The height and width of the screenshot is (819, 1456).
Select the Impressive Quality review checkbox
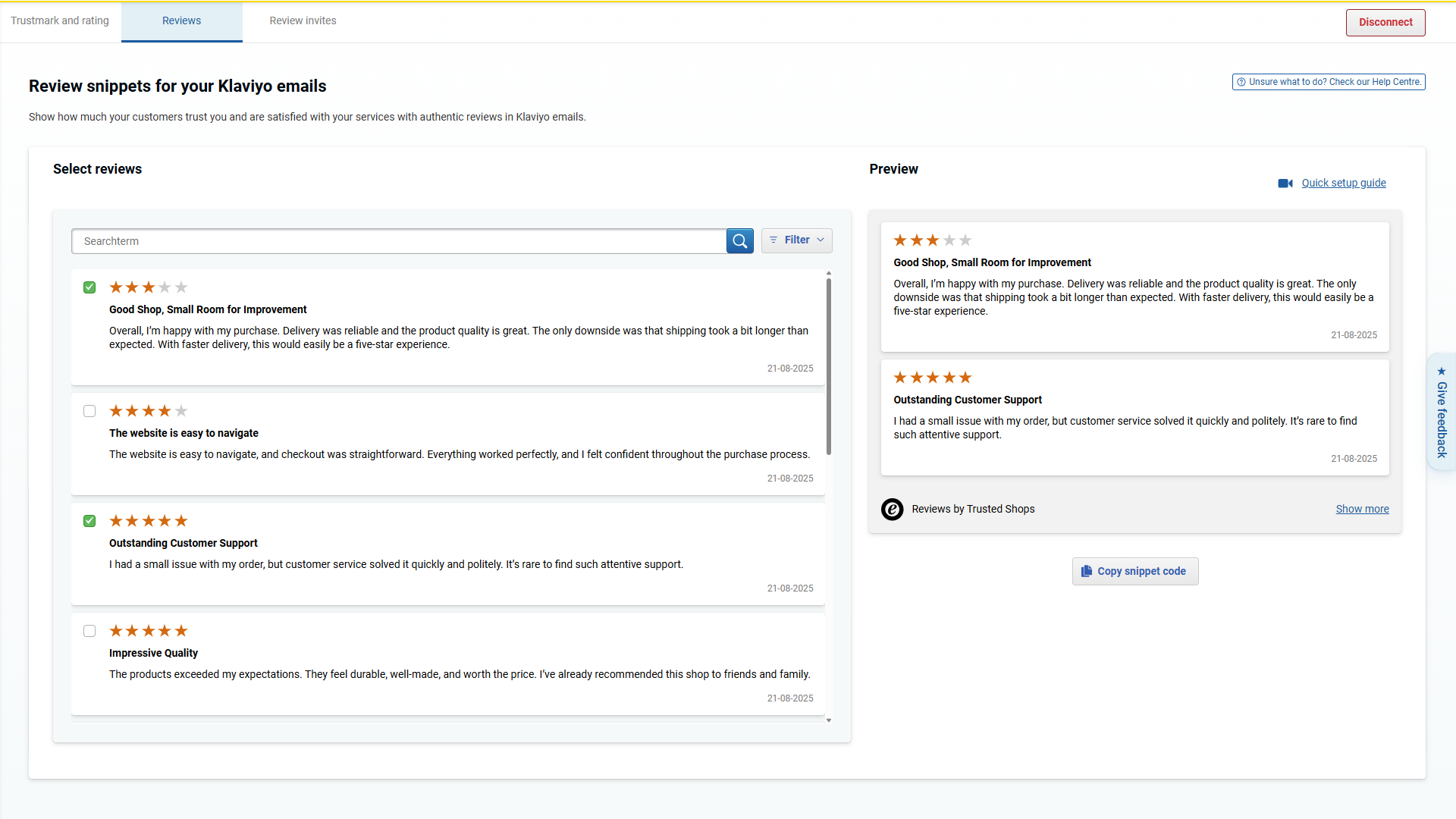[89, 631]
